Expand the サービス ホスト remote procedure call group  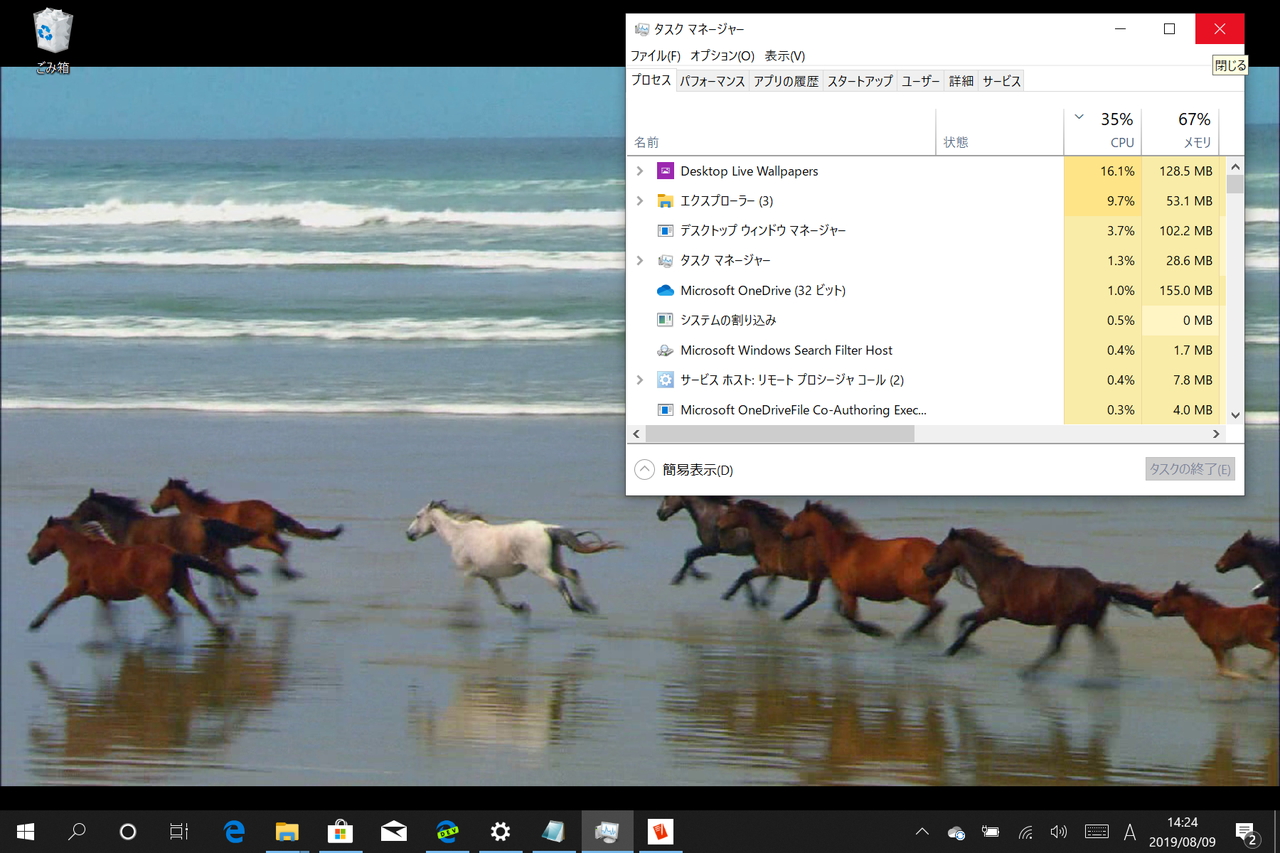click(640, 380)
